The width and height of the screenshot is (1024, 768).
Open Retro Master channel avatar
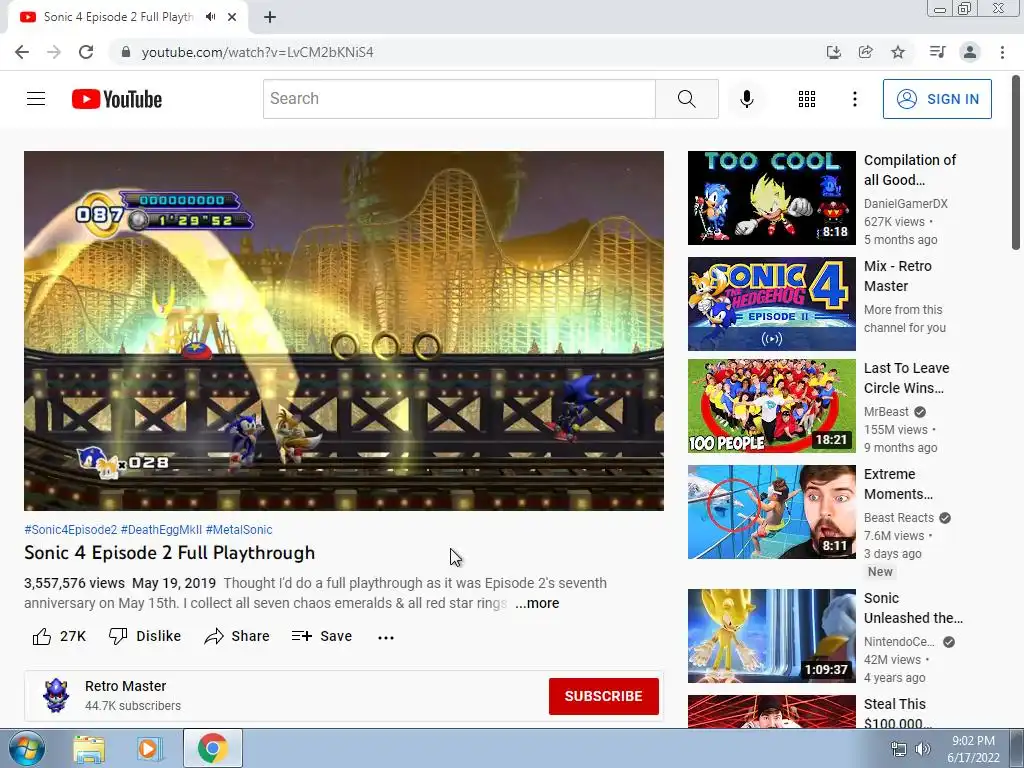(x=56, y=696)
